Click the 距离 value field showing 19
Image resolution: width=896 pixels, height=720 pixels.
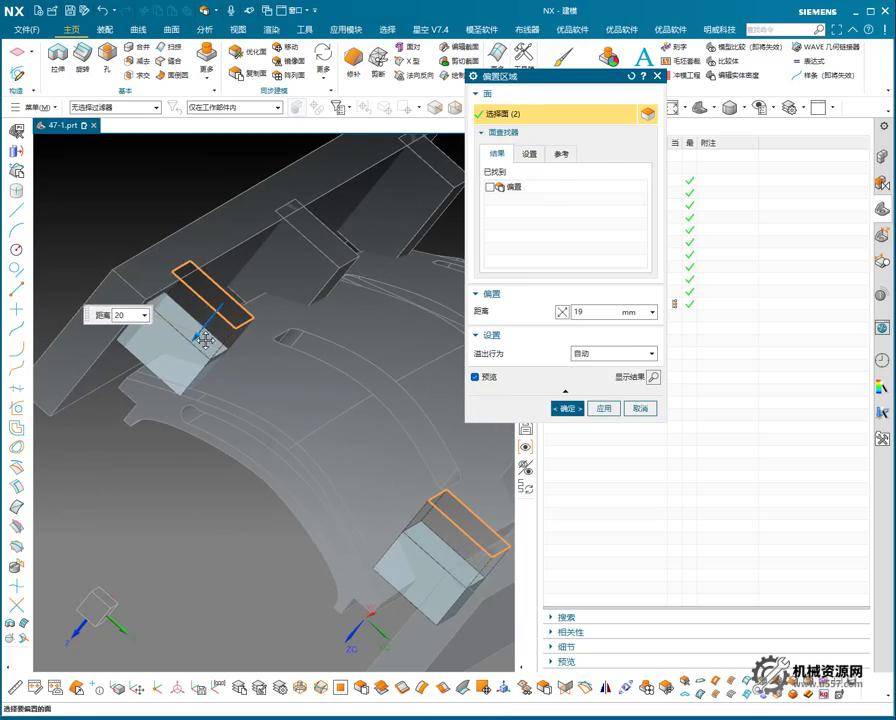(602, 312)
